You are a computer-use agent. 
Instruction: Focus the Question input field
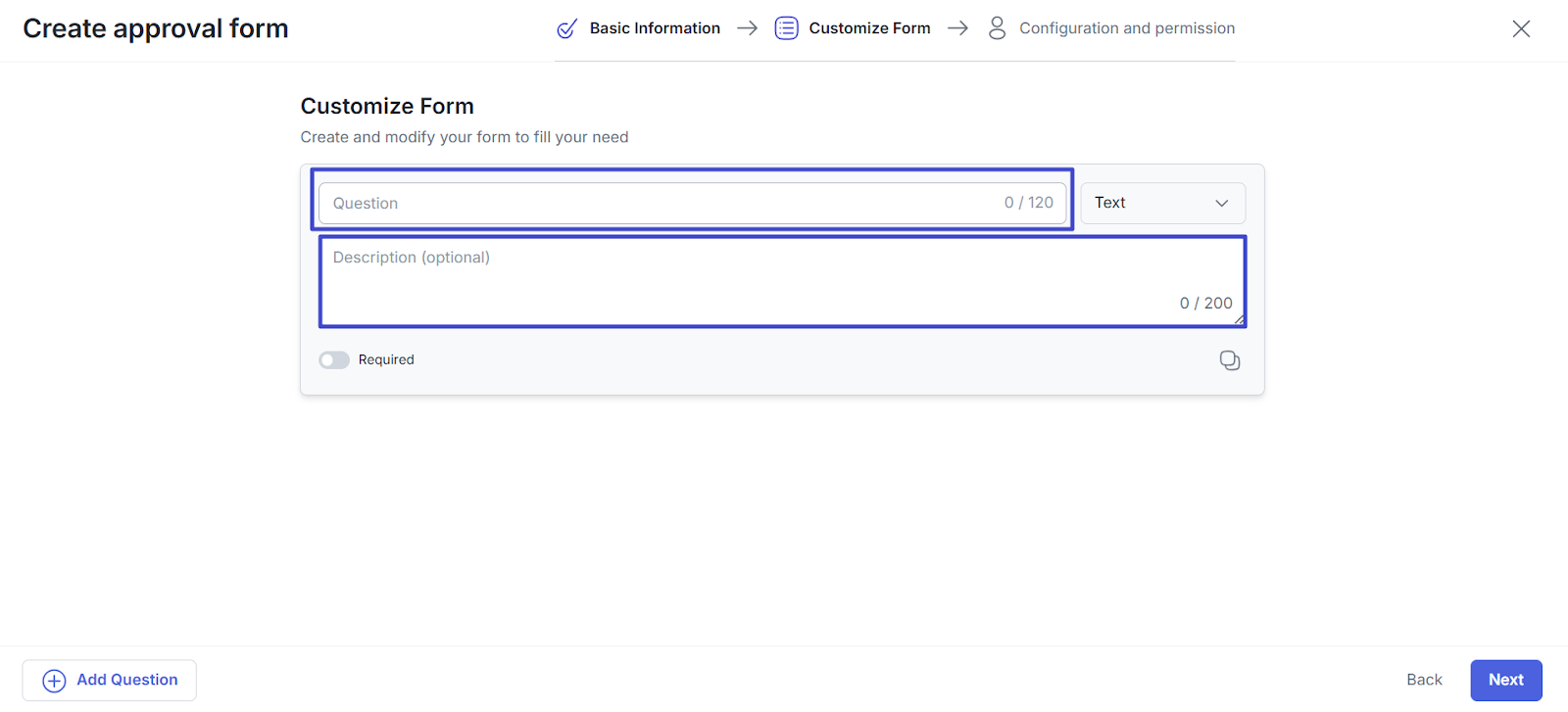click(666, 203)
